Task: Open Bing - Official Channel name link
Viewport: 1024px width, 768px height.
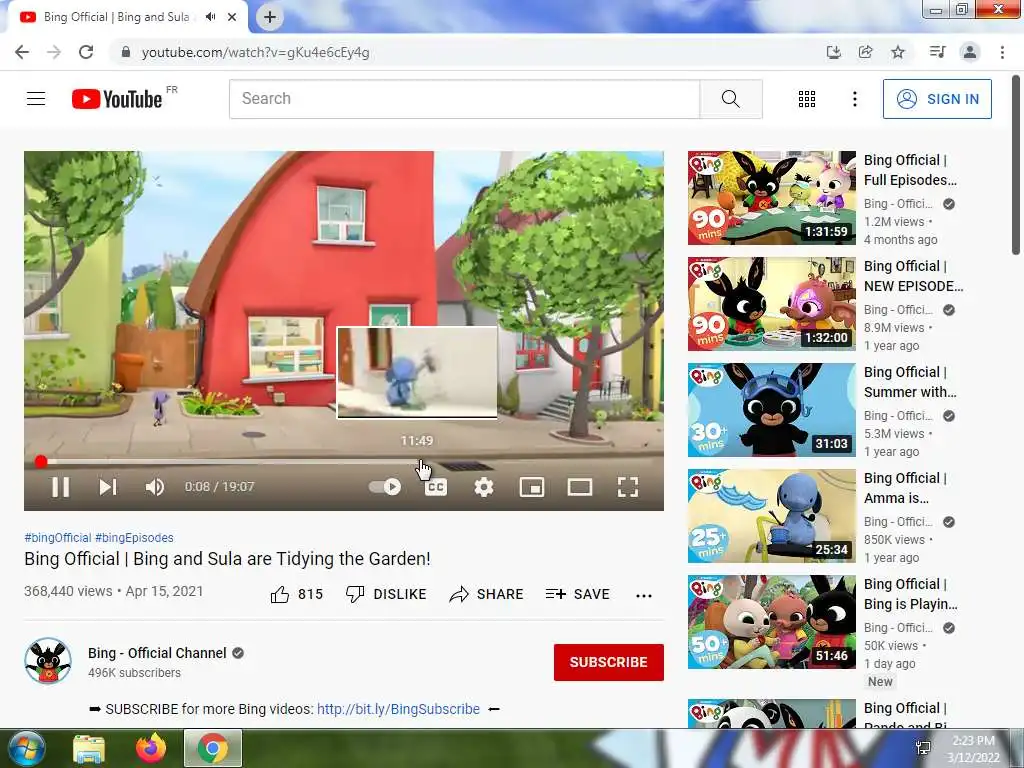Action: coord(157,653)
